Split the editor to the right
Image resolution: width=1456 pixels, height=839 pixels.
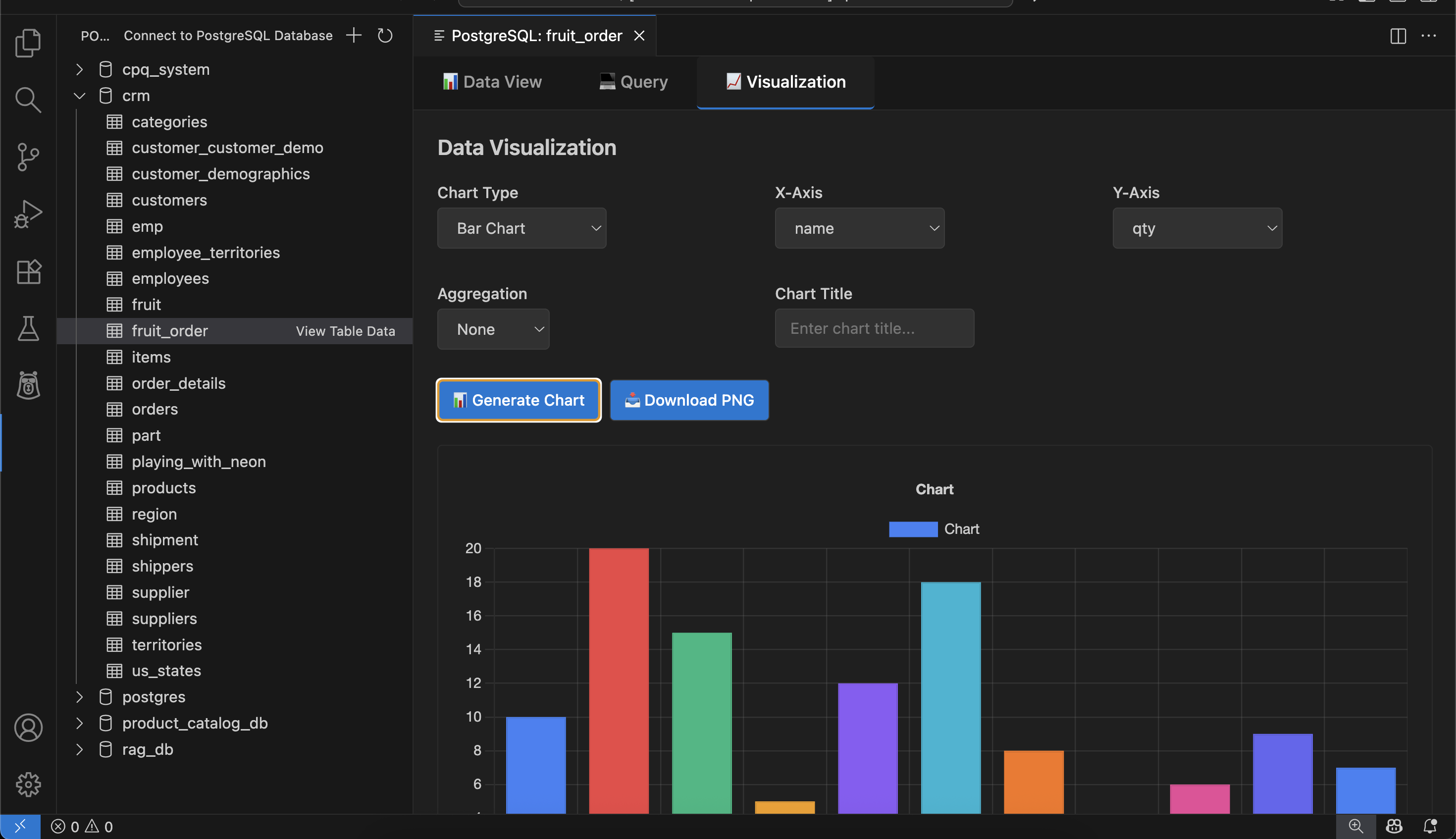[x=1398, y=36]
